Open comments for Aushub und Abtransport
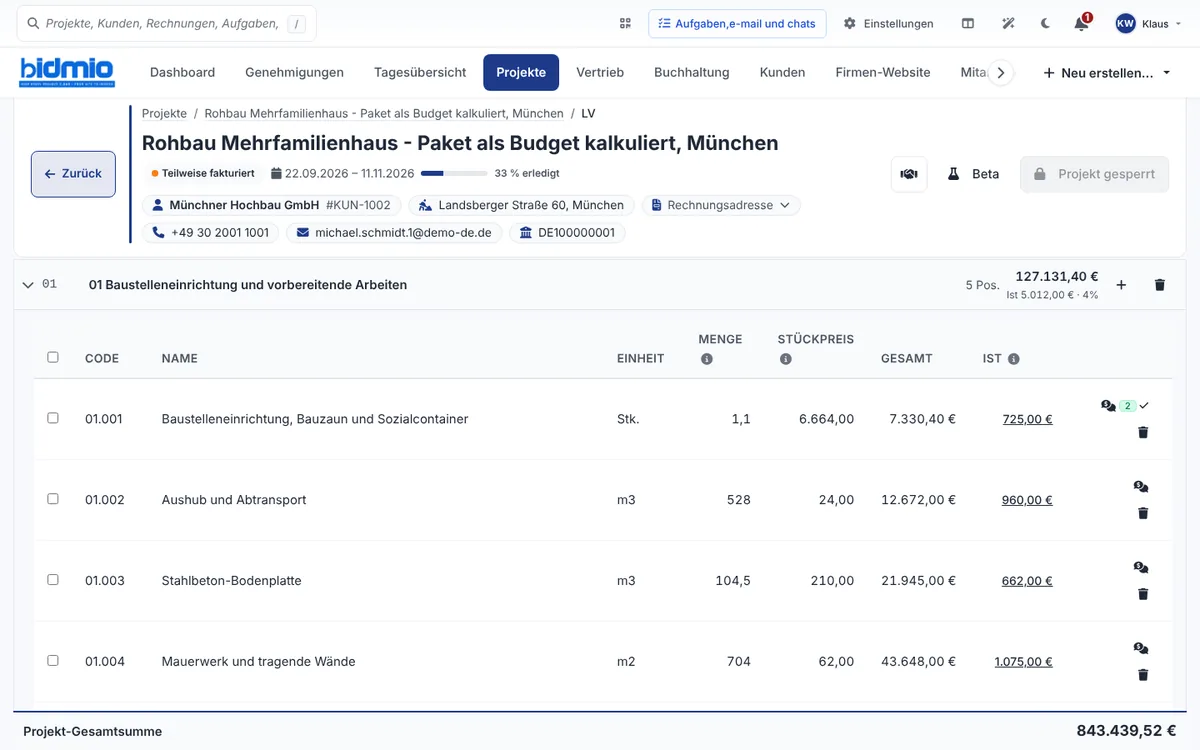This screenshot has width=1200, height=750. pyautogui.click(x=1141, y=487)
